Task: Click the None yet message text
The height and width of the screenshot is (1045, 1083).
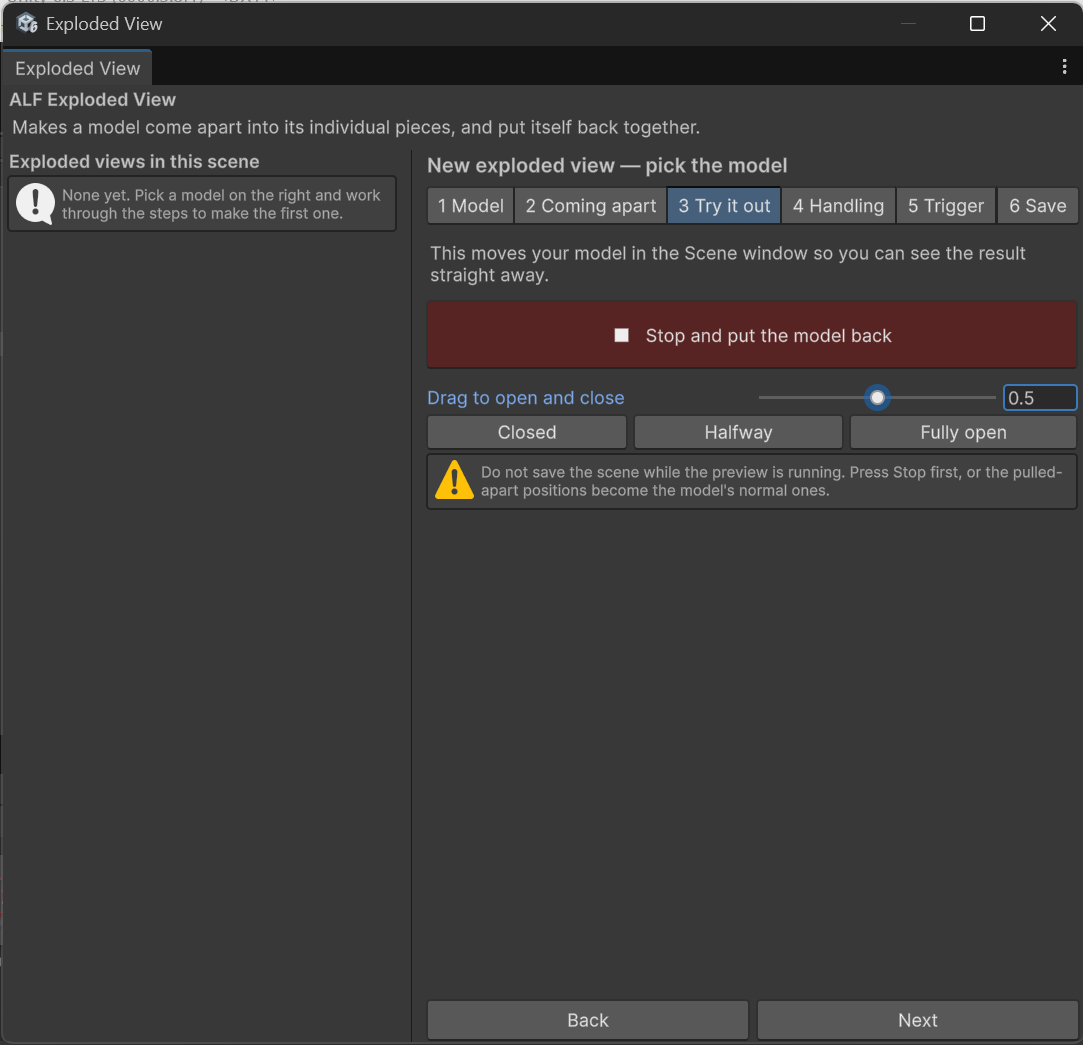Action: click(221, 204)
